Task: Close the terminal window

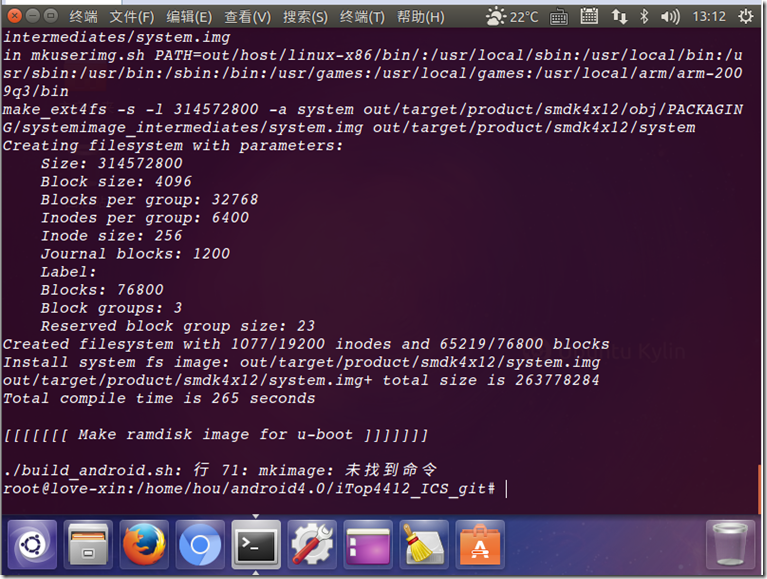Action: click(15, 16)
